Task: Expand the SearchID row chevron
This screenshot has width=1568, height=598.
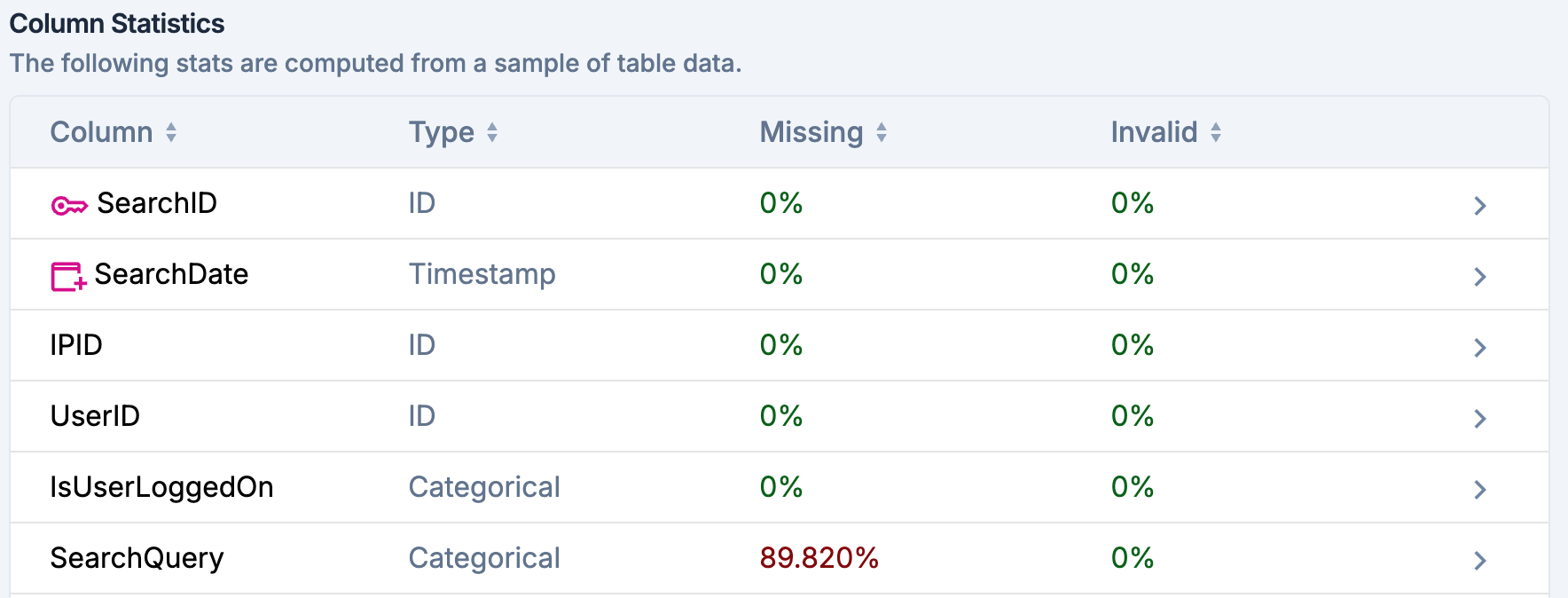Action: tap(1479, 206)
